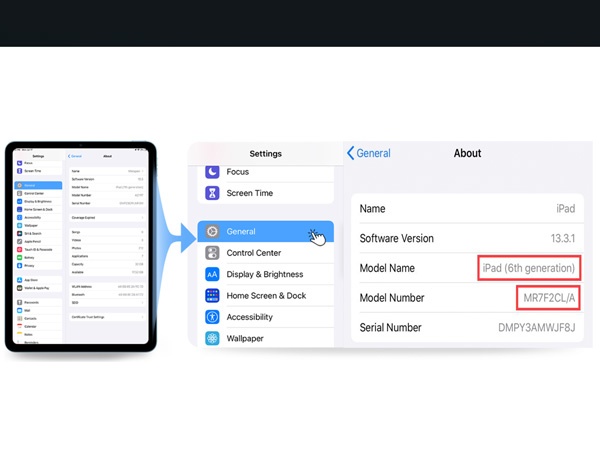This screenshot has width=600, height=450.
Task: Tap the Software Version label
Action: tap(396, 238)
